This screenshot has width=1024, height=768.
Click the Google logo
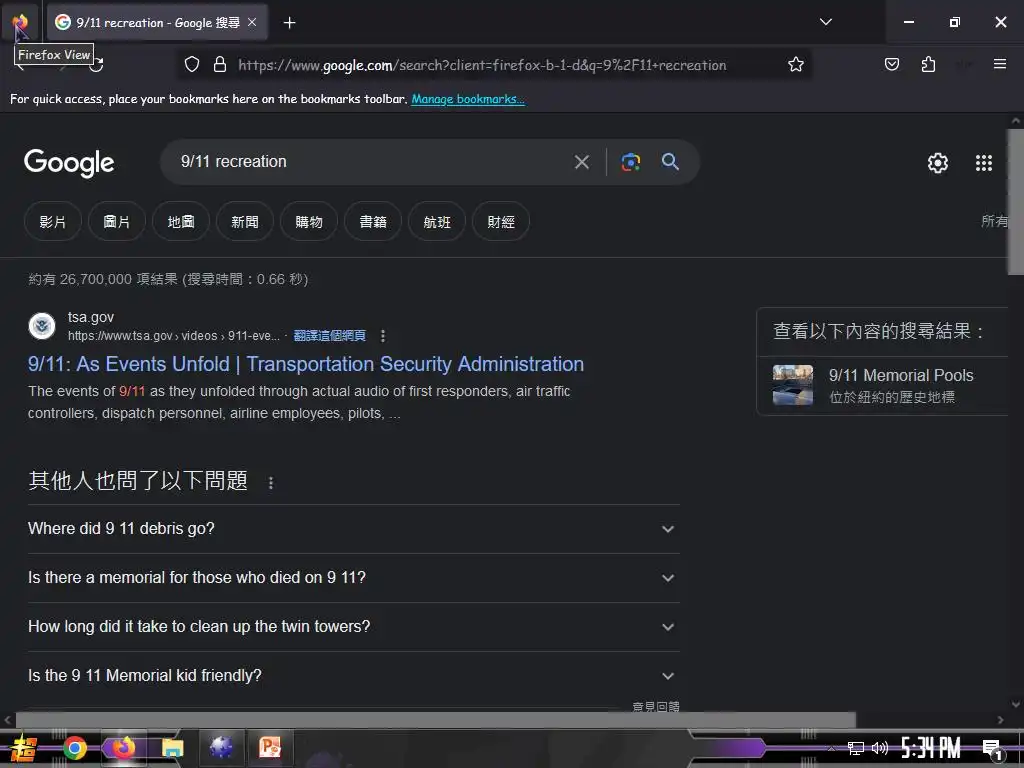pyautogui.click(x=69, y=163)
